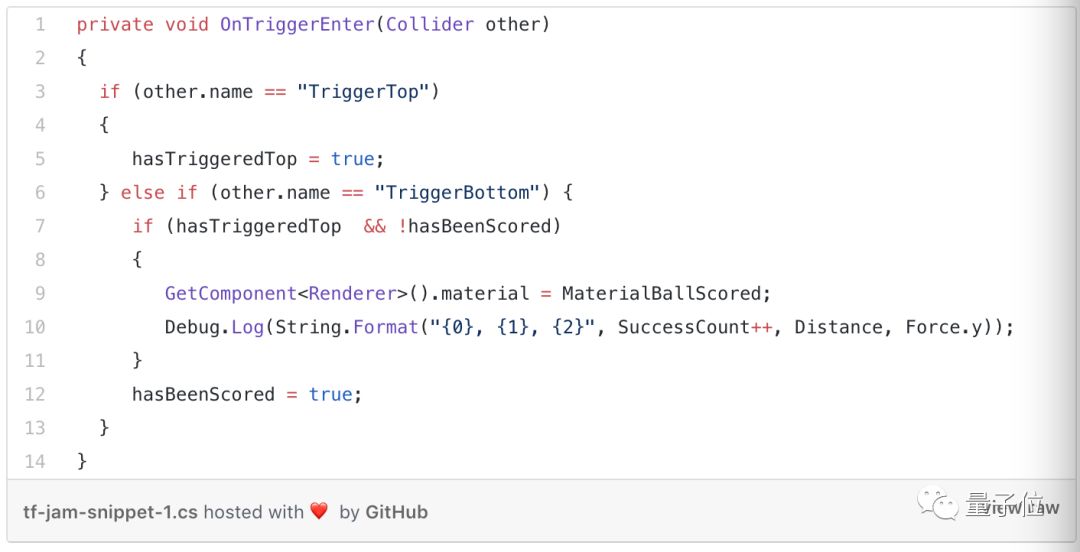Select line number 14 in gutter
This screenshot has height=552, width=1080.
35,461
